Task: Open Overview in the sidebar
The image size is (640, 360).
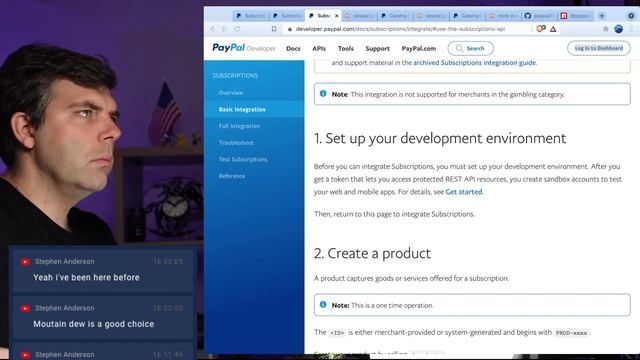Action: pyautogui.click(x=231, y=93)
